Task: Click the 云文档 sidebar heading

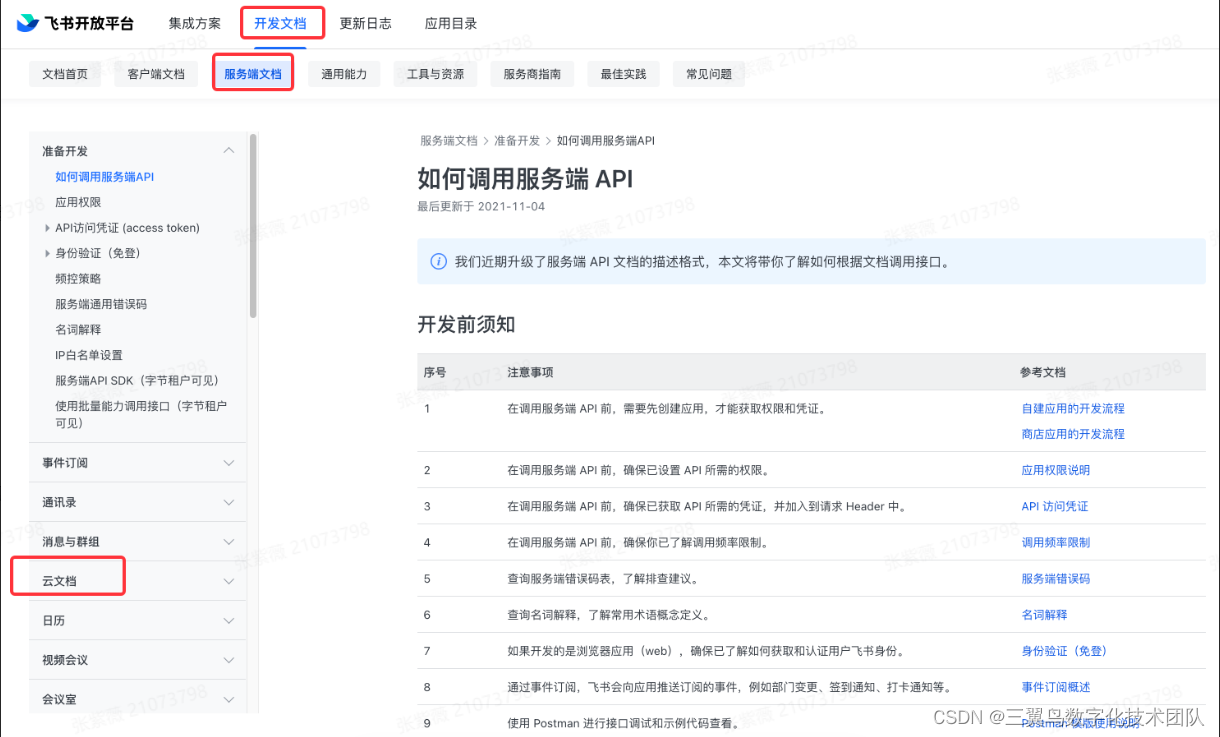Action: (59, 581)
